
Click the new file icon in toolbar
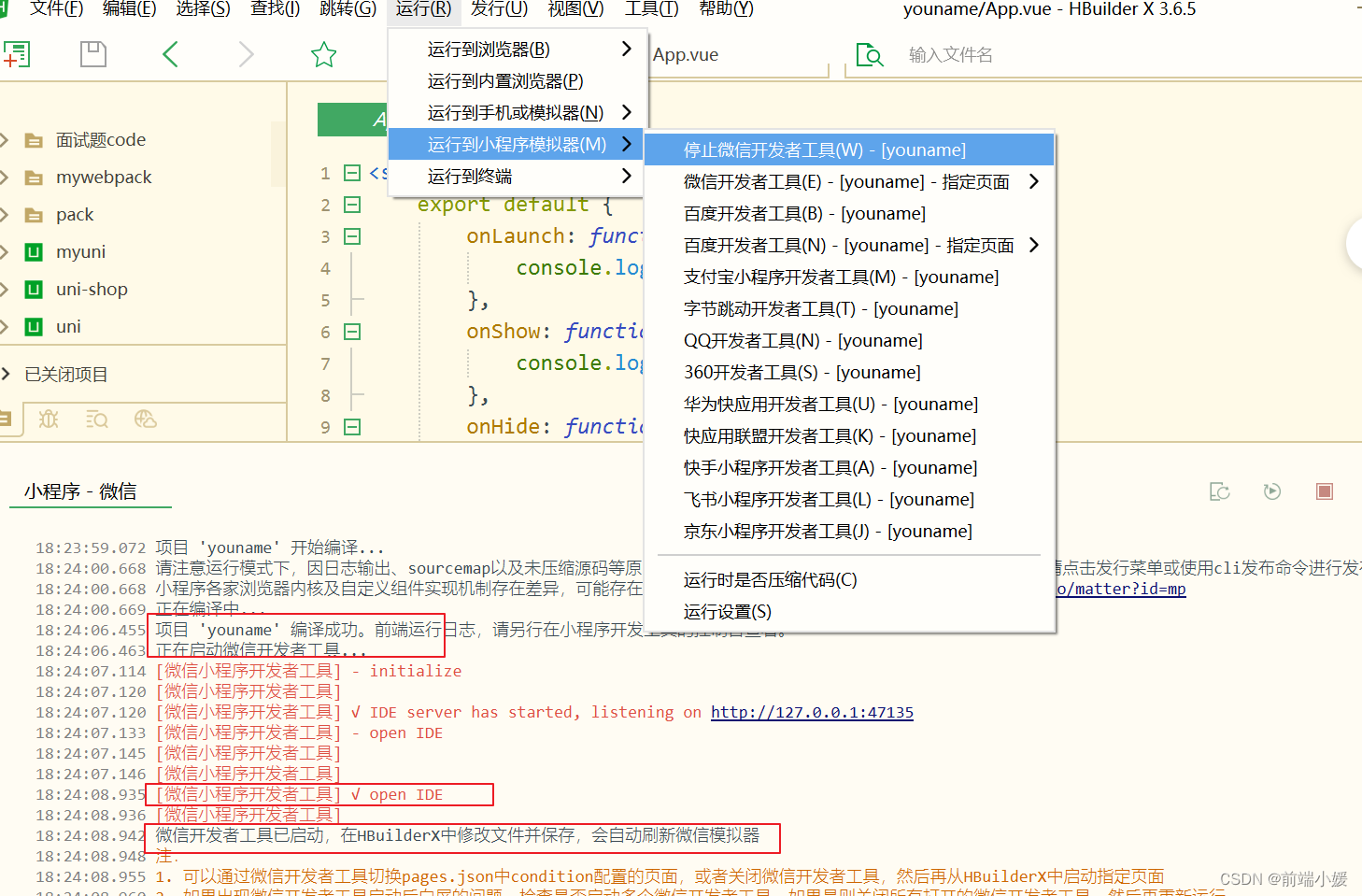coord(17,54)
